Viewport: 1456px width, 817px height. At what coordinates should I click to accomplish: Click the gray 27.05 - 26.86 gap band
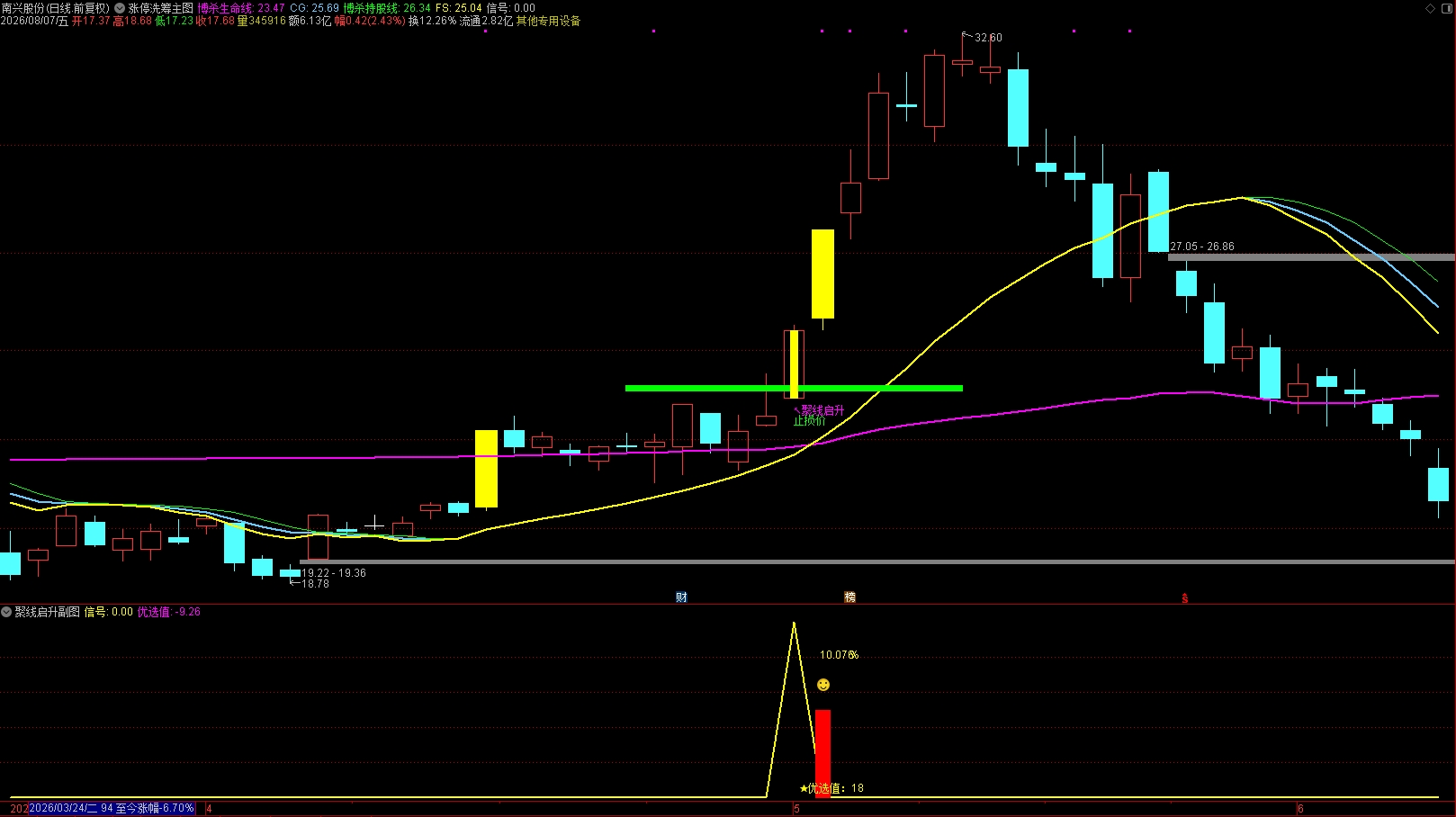1311,257
